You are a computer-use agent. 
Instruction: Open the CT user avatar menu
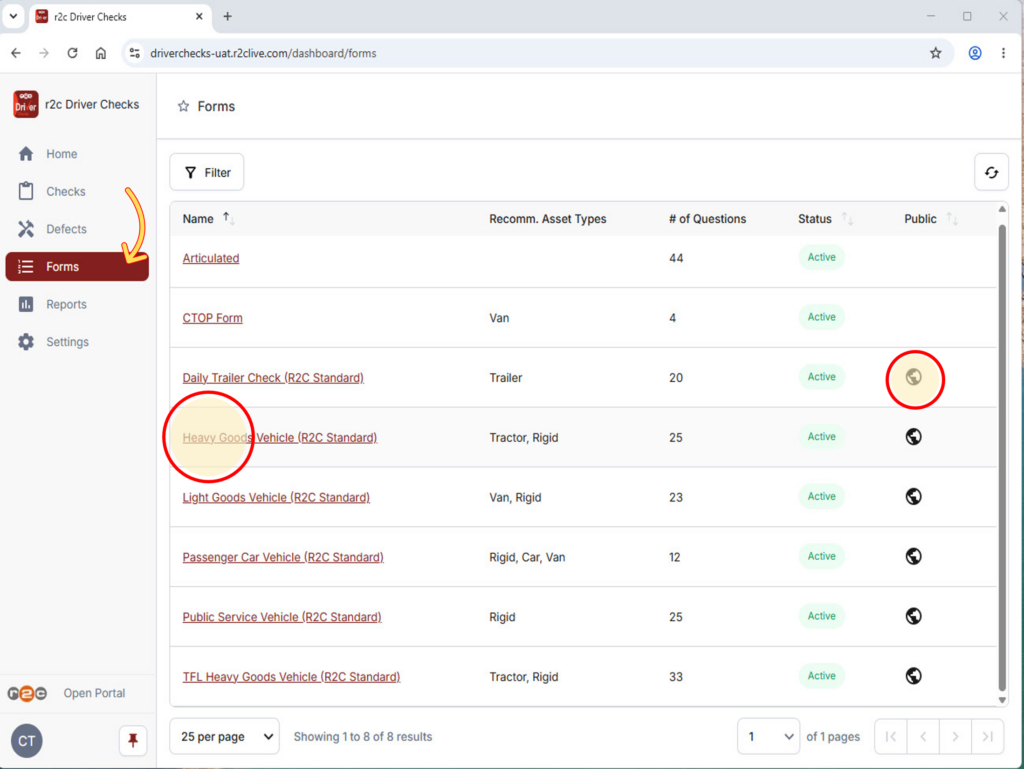click(x=27, y=741)
